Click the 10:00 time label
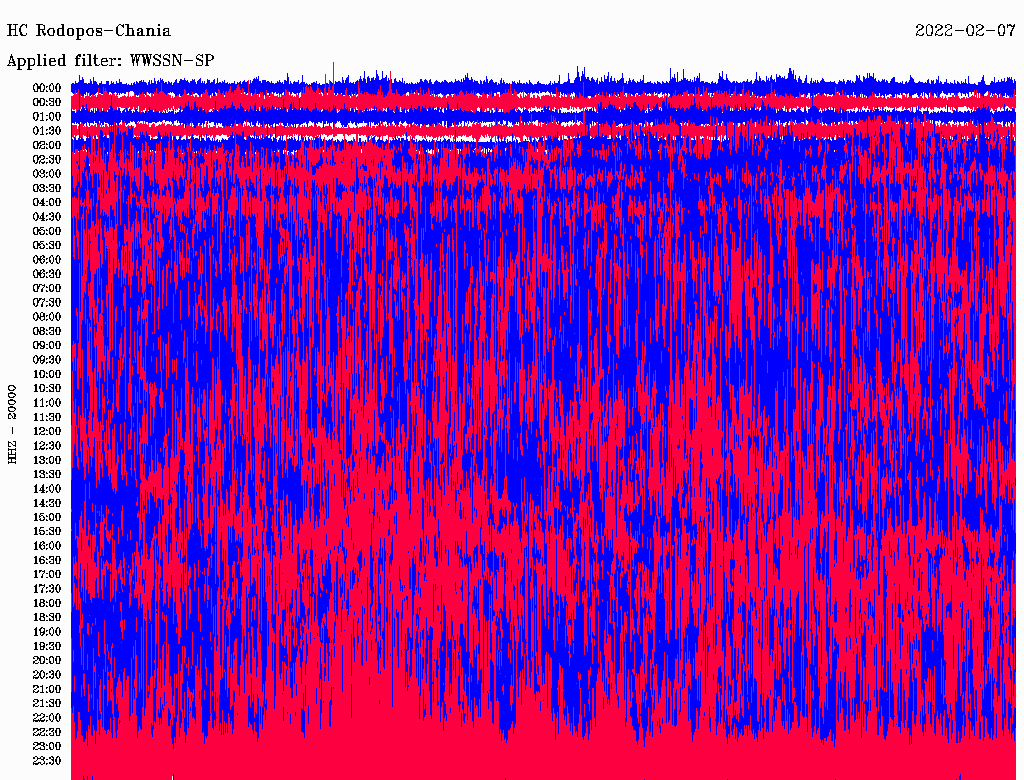Image resolution: width=1024 pixels, height=780 pixels. tap(47, 374)
